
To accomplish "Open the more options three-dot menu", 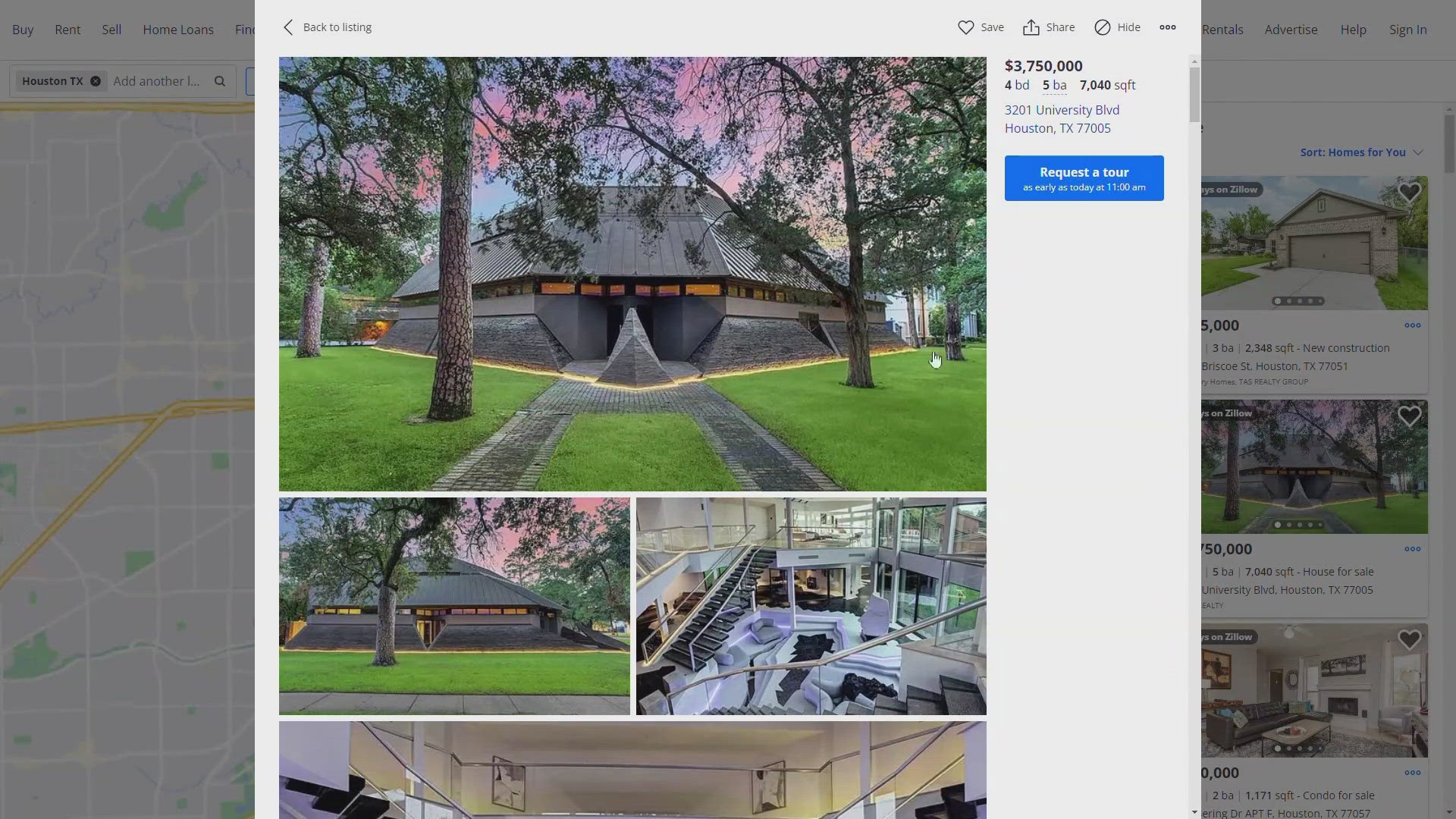I will pyautogui.click(x=1167, y=27).
